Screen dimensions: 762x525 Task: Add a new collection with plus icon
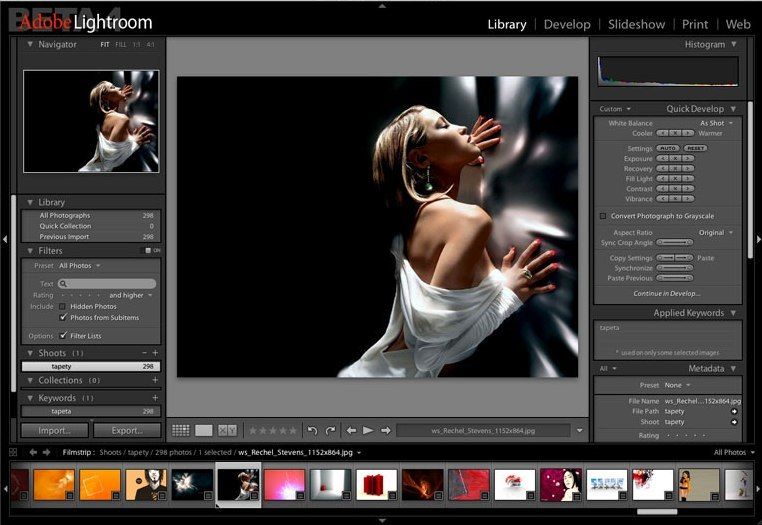155,381
